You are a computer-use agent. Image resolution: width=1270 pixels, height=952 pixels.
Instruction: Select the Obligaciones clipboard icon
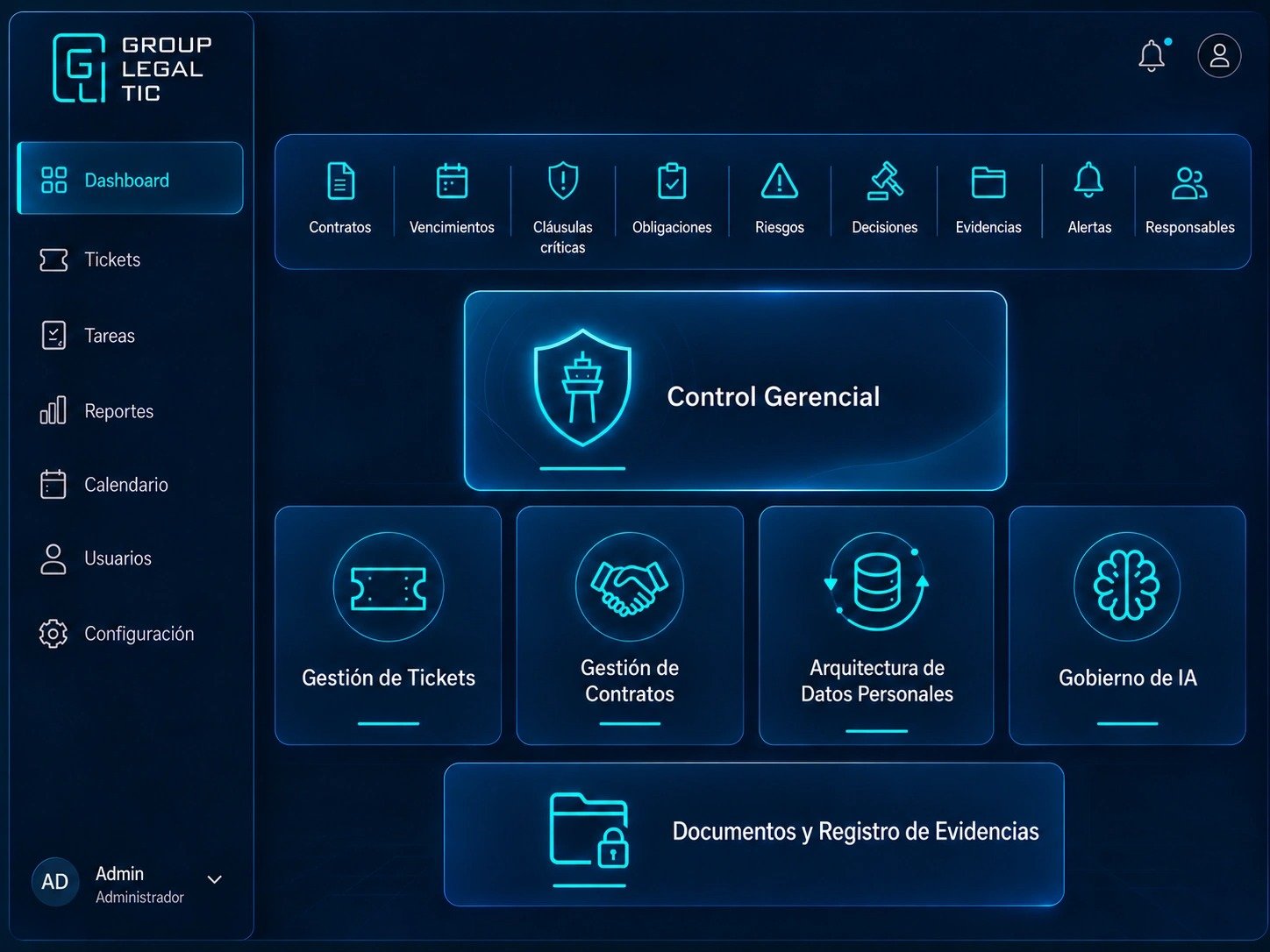click(x=672, y=181)
